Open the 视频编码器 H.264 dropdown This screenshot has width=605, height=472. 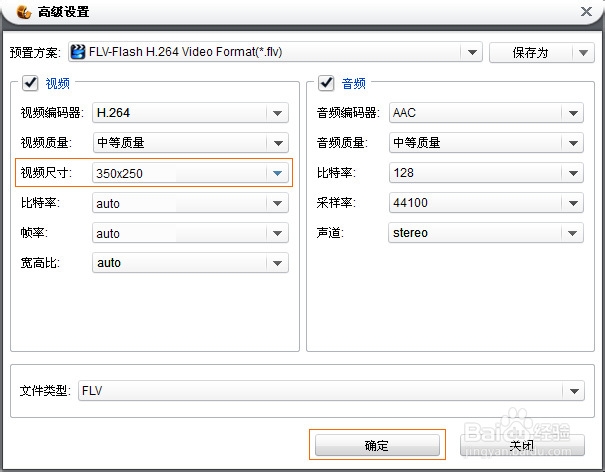coord(190,113)
